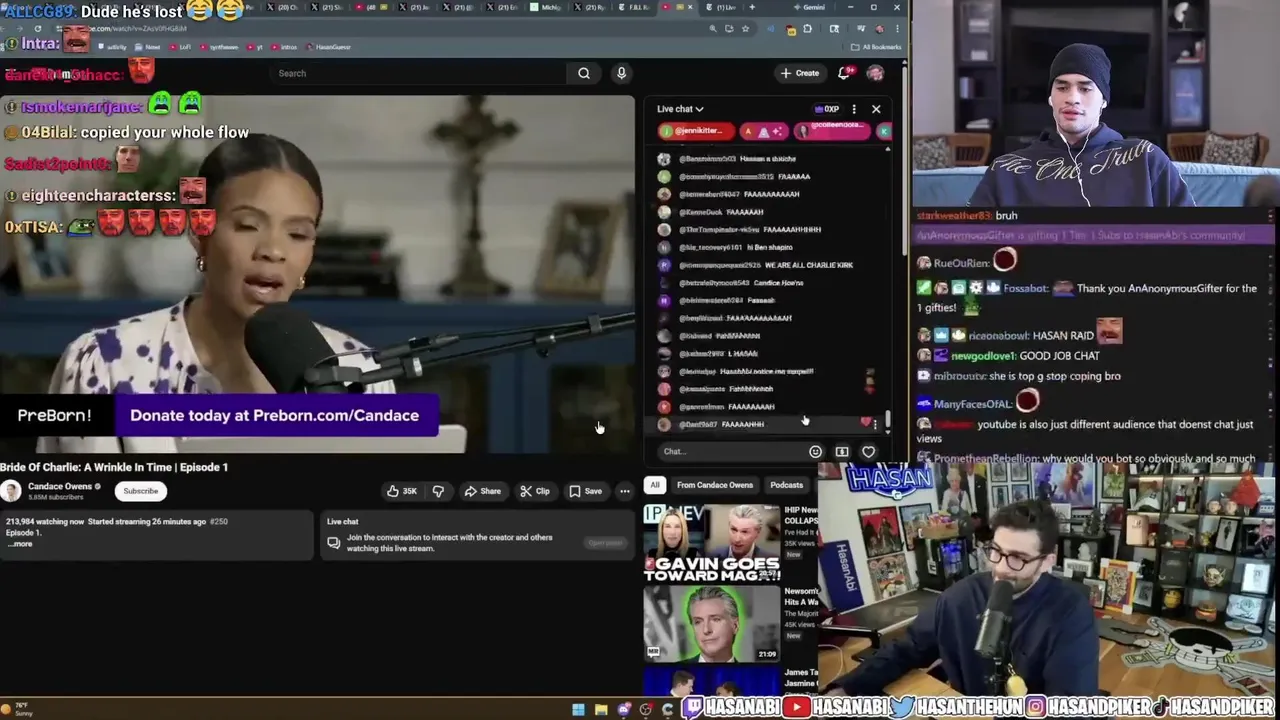Open emoji picker in chat box
This screenshot has width=1280, height=720.
[x=815, y=451]
